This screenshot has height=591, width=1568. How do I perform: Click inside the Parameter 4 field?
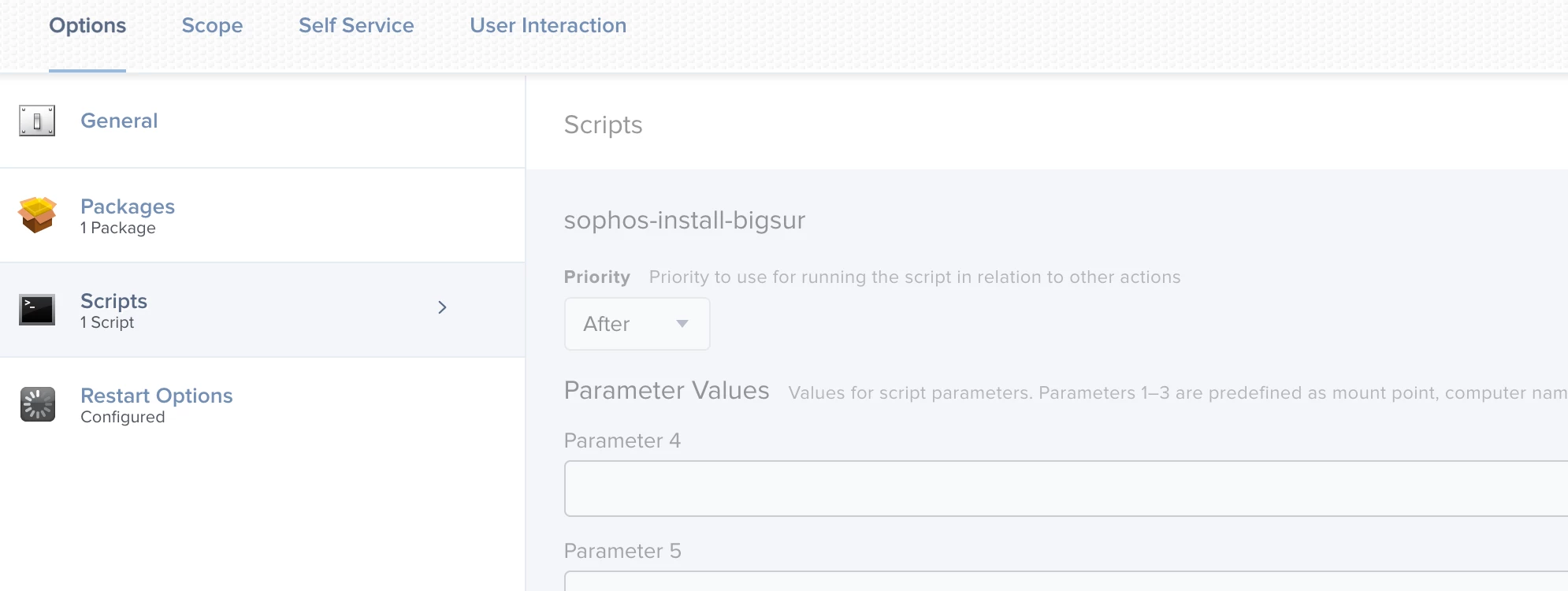coord(1064,489)
